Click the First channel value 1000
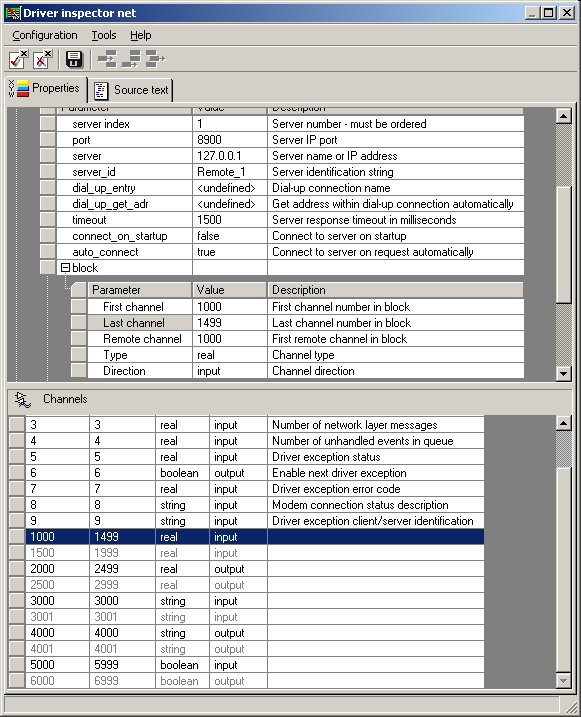 click(x=230, y=307)
